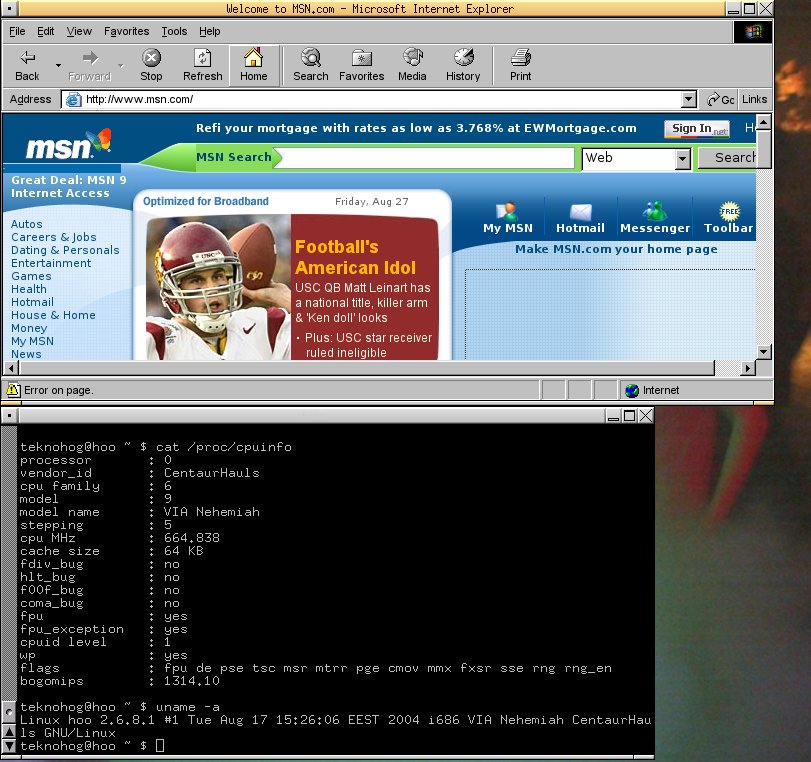Open the Dating & Personals link

click(x=65, y=250)
